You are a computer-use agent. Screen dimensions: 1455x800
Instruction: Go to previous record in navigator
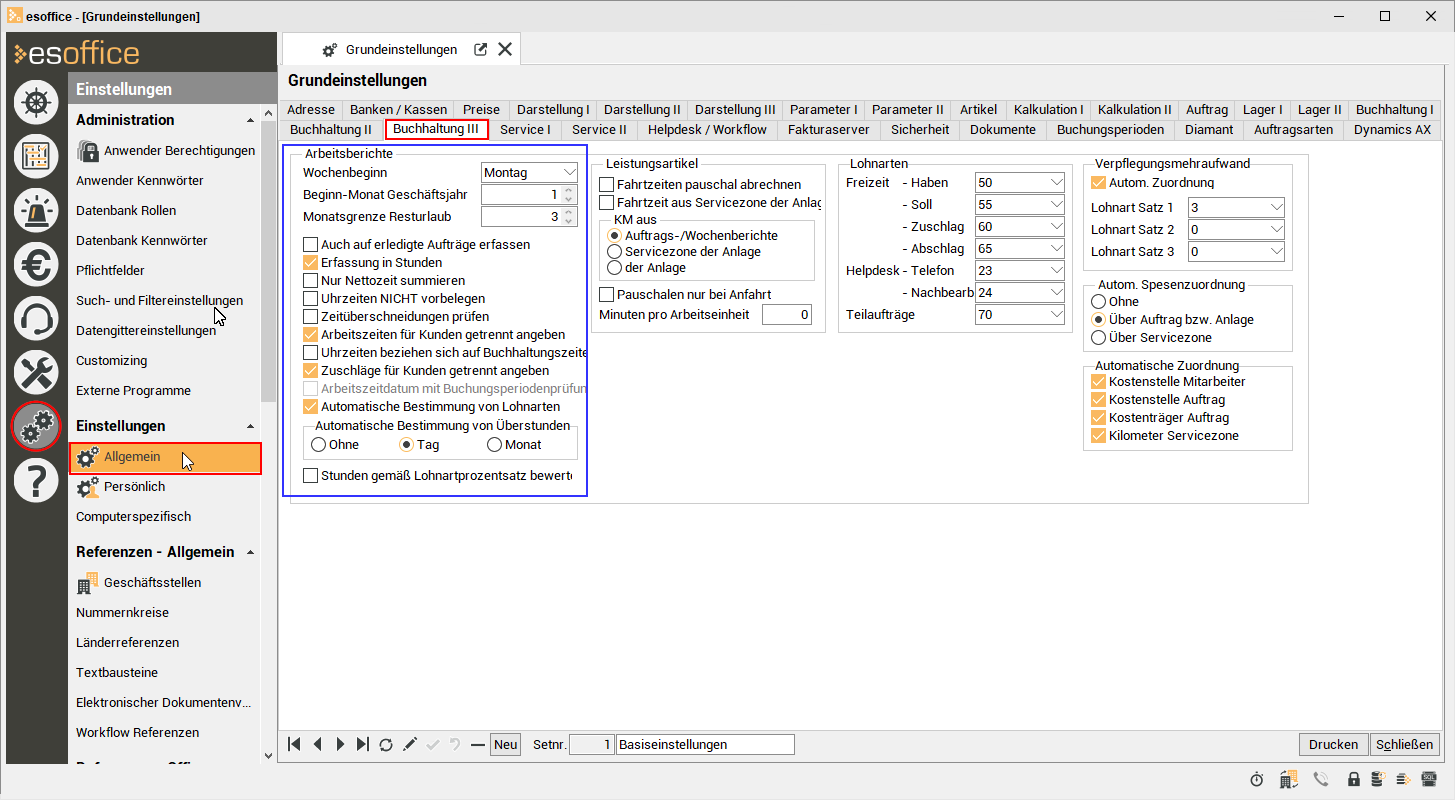point(317,744)
